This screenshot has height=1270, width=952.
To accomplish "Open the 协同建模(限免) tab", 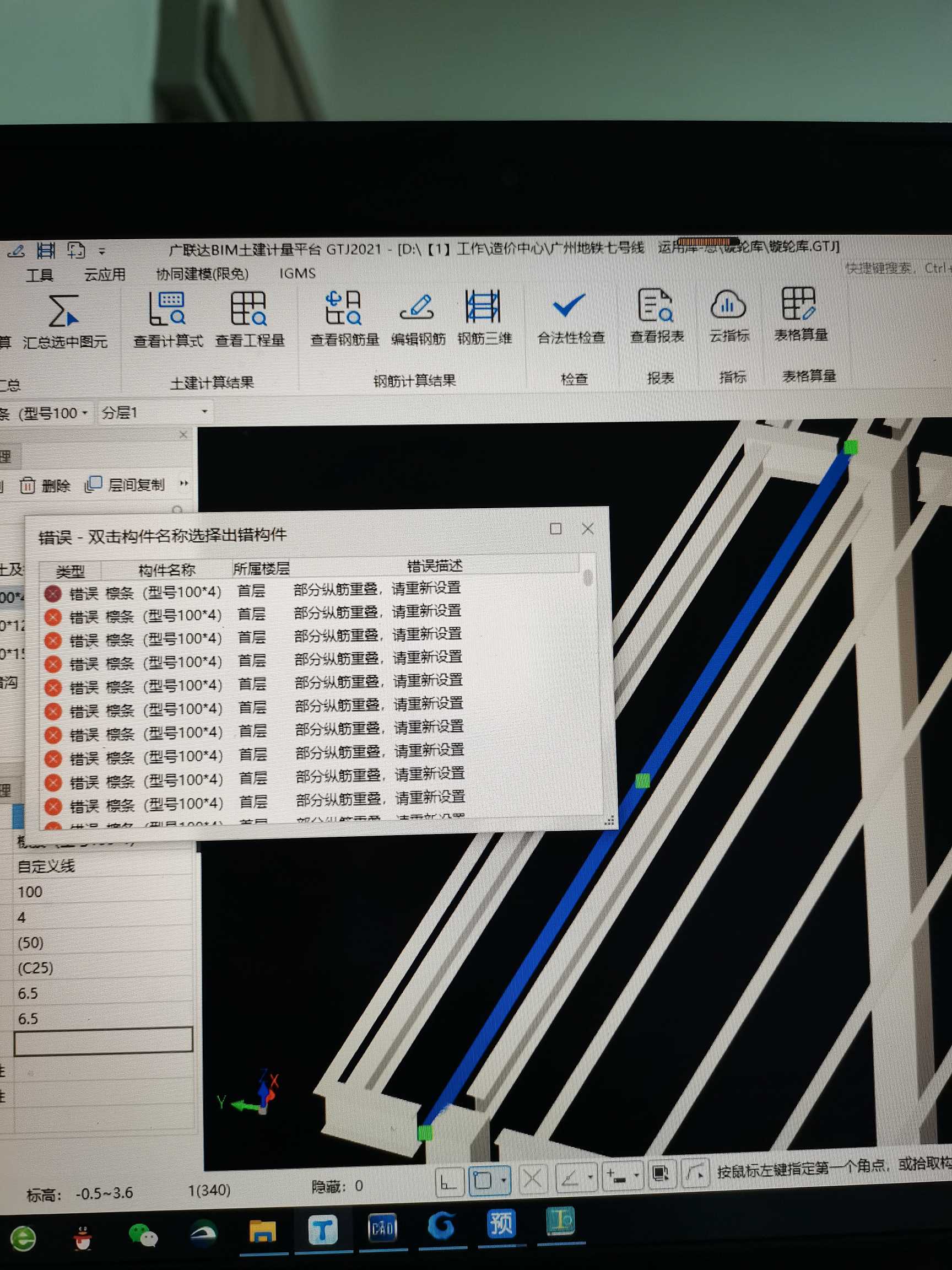I will pyautogui.click(x=202, y=274).
